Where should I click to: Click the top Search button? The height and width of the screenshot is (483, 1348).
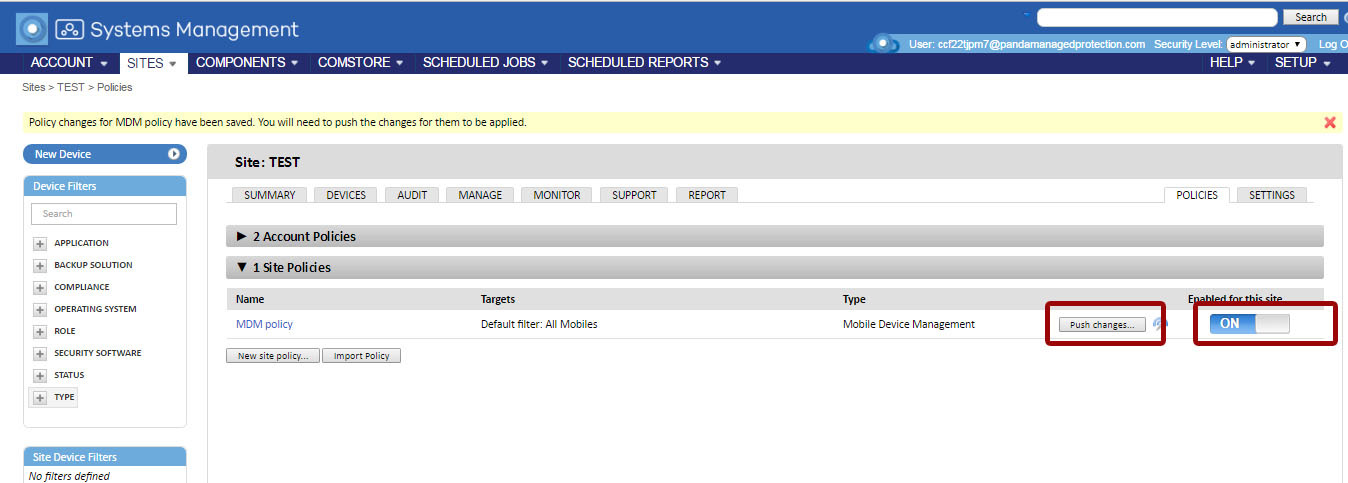tap(1310, 17)
